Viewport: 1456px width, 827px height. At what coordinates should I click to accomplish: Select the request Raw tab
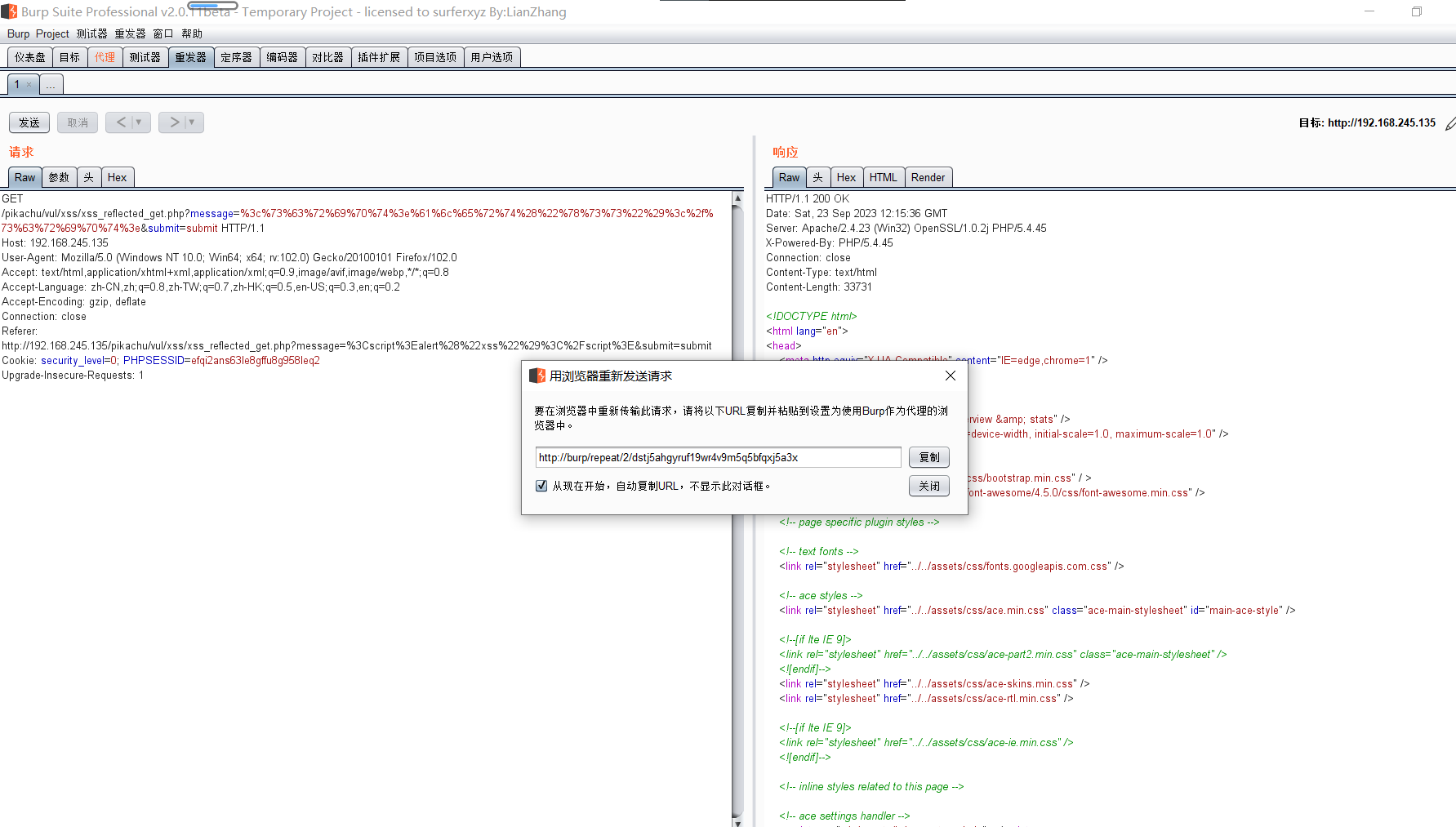pyautogui.click(x=25, y=177)
